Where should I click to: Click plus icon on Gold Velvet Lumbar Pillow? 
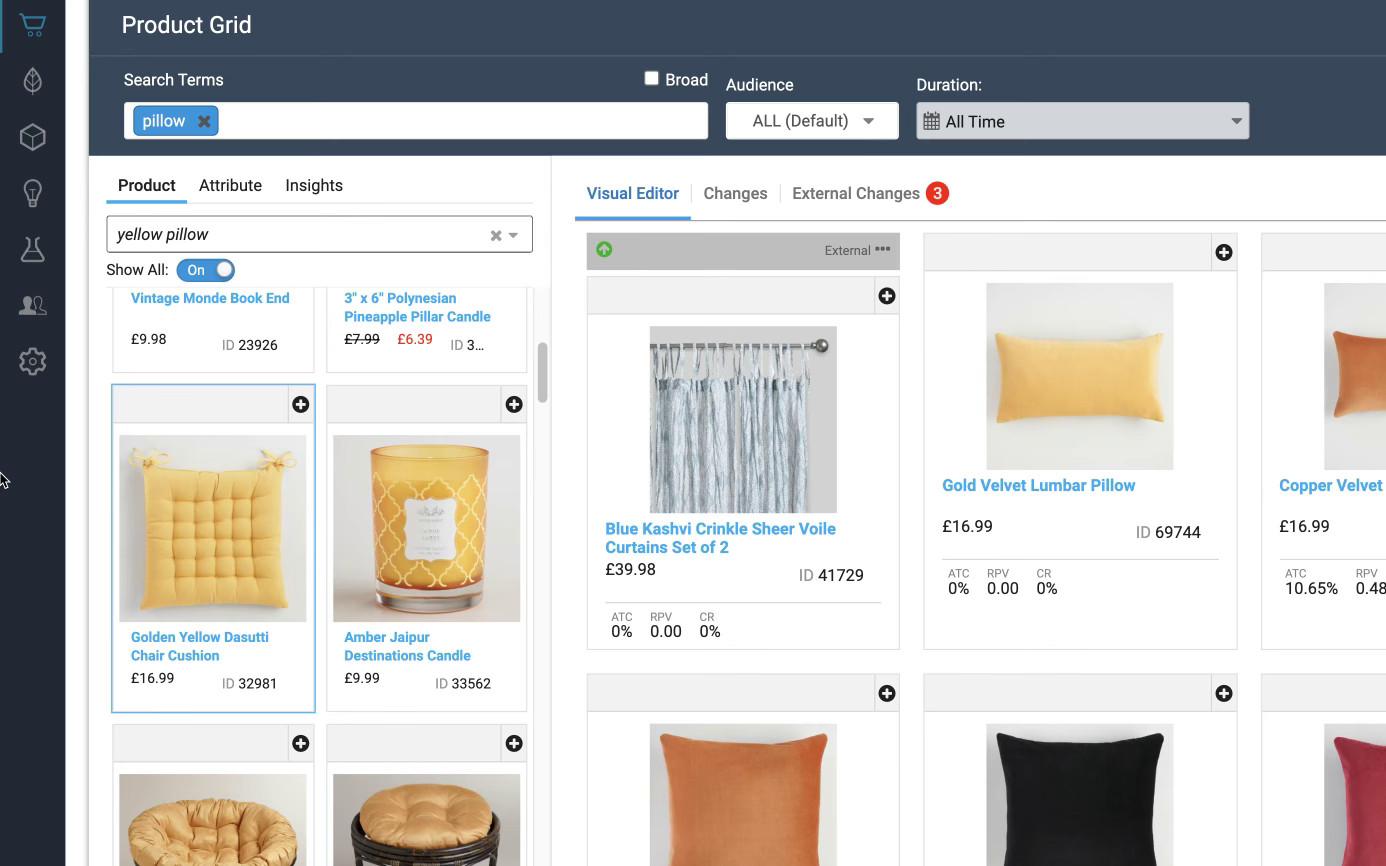point(1224,253)
